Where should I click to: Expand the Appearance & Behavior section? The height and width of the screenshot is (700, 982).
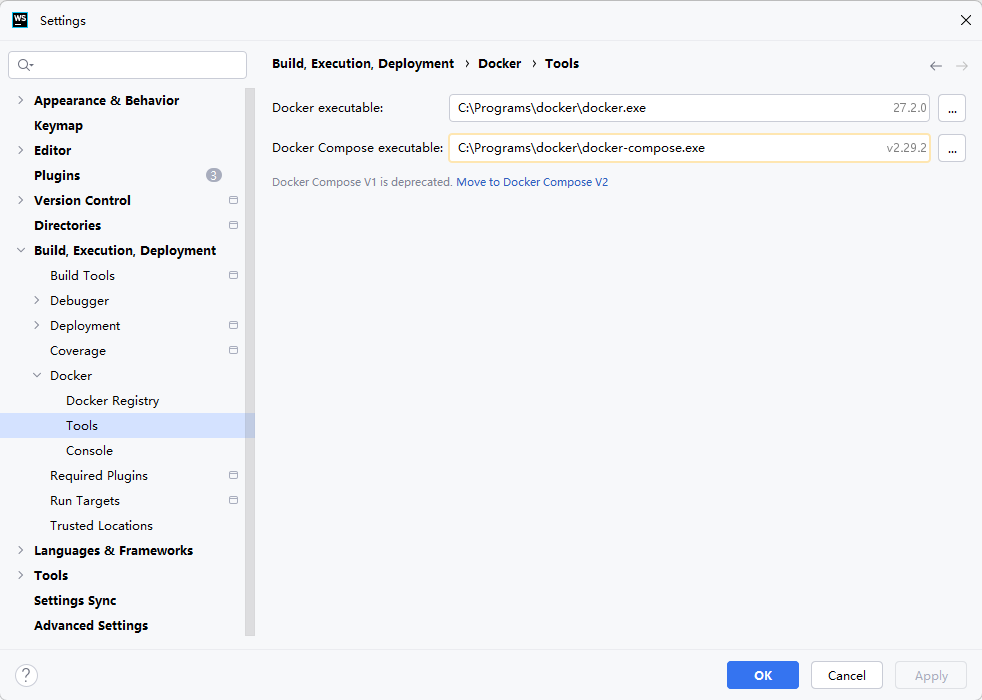click(x=21, y=101)
